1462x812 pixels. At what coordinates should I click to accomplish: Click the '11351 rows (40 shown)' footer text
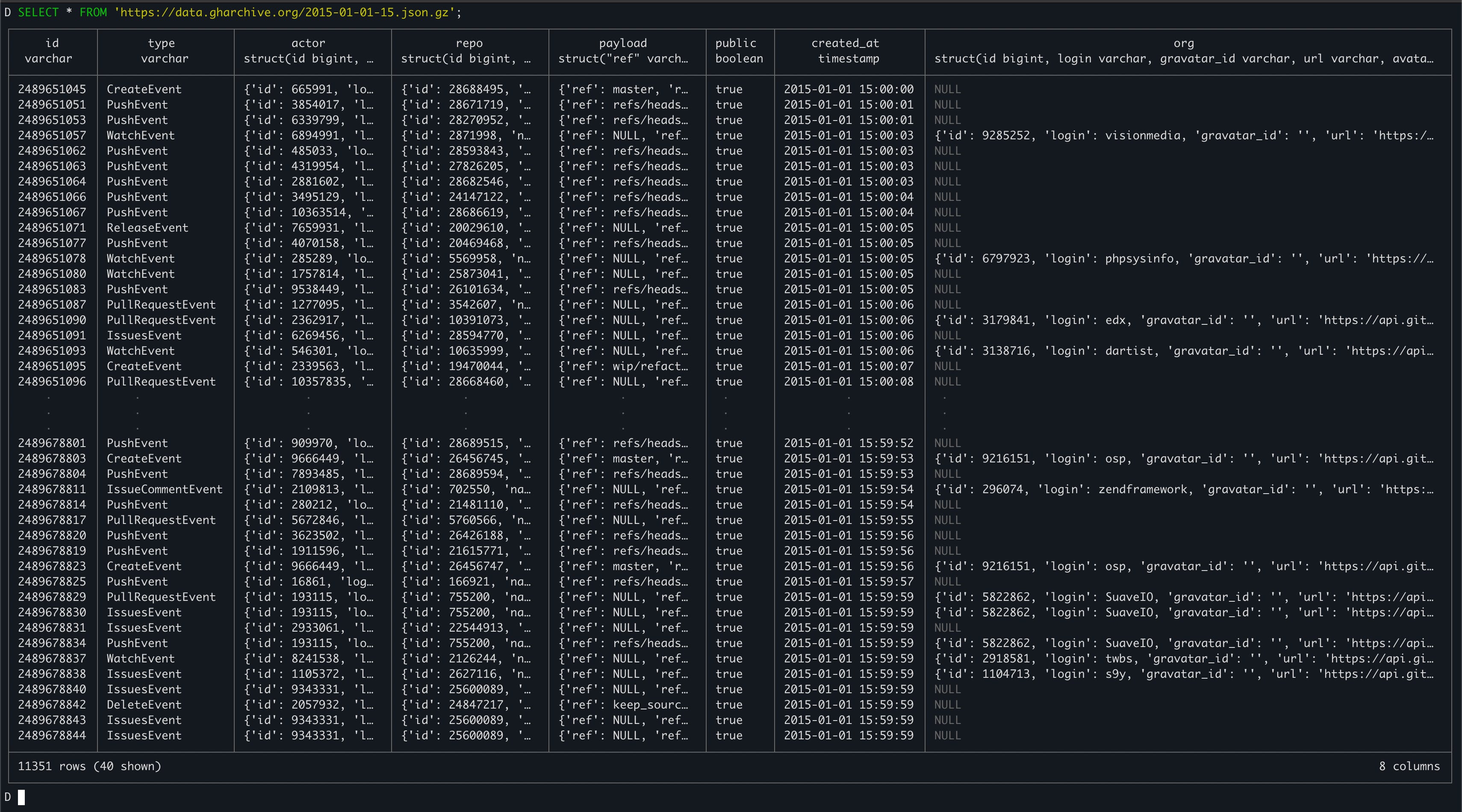coord(89,766)
